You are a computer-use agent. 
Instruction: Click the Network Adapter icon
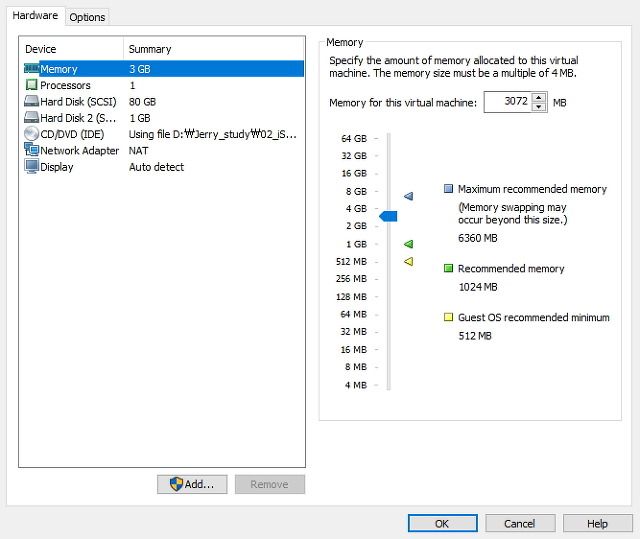pyautogui.click(x=31, y=150)
